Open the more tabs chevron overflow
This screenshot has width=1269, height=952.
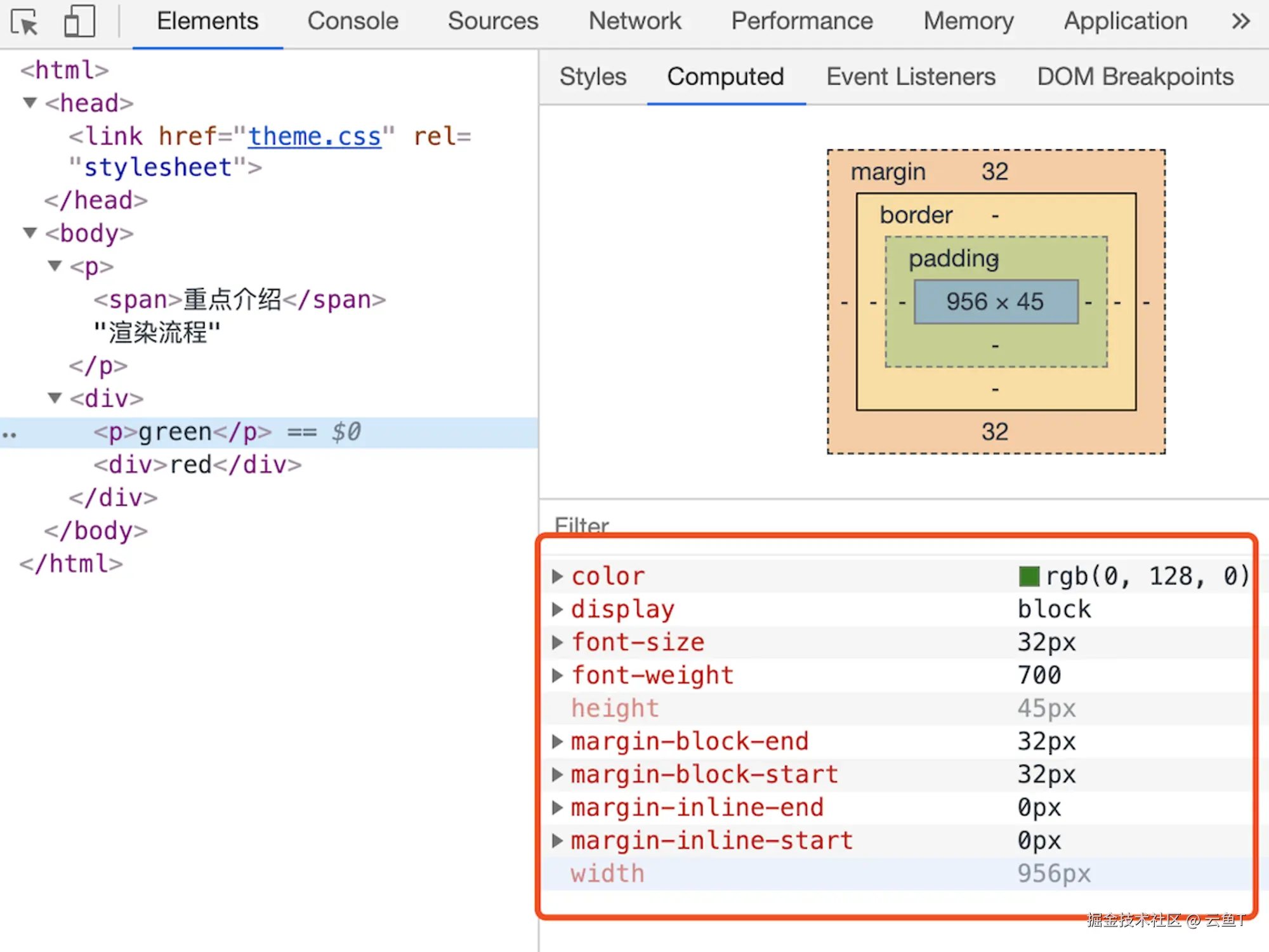point(1240,21)
